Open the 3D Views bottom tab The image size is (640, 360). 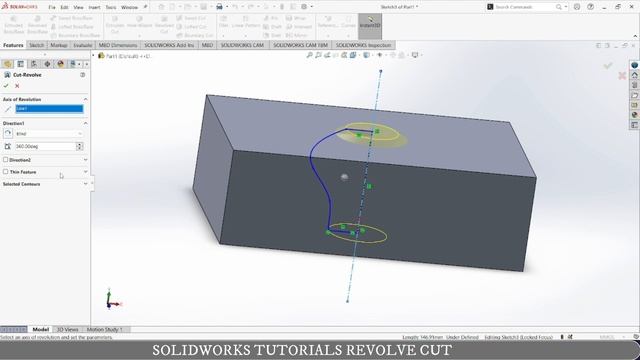coord(67,329)
